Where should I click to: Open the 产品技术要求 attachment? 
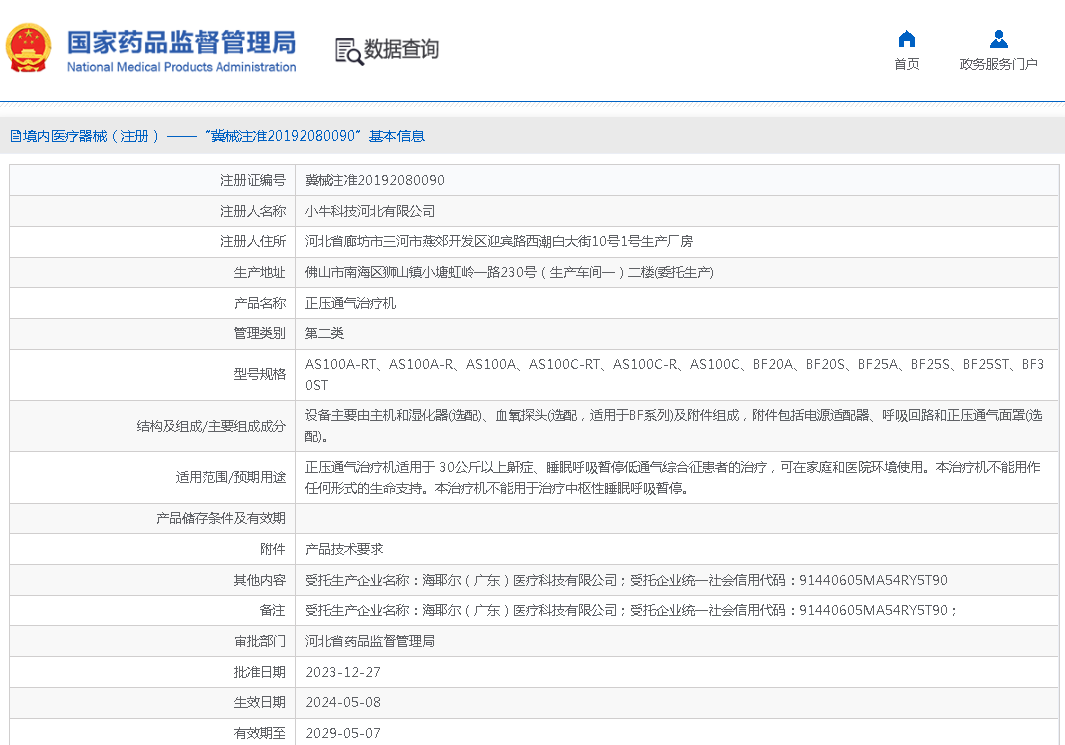point(343,549)
